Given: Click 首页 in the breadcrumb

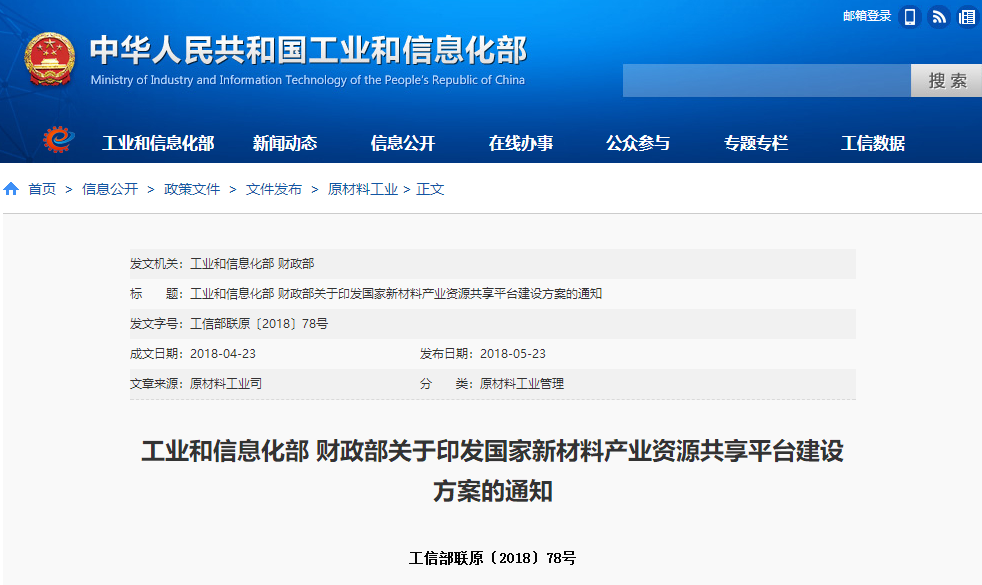Looking at the screenshot, I should (42, 189).
